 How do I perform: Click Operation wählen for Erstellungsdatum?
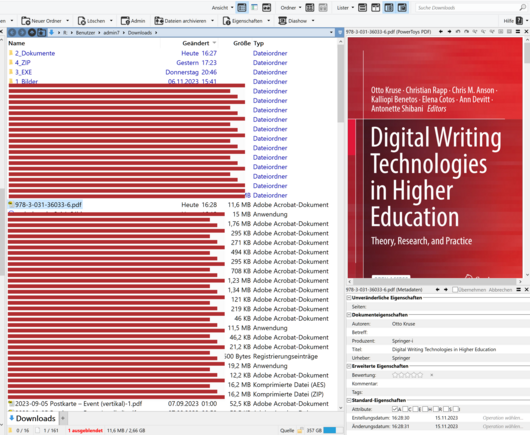[x=502, y=418]
